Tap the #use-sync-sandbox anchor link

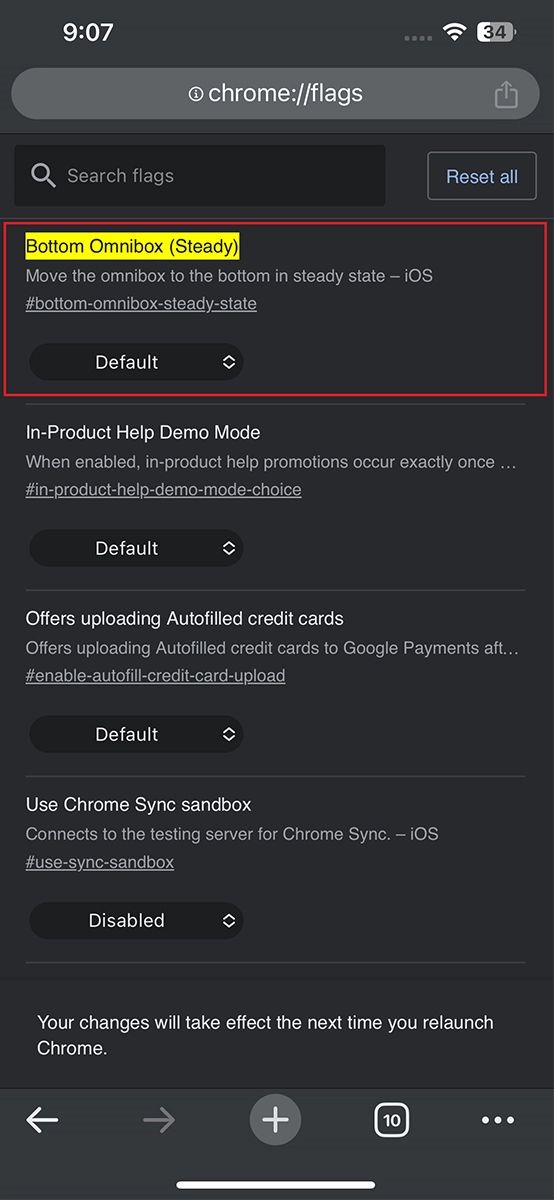click(100, 862)
